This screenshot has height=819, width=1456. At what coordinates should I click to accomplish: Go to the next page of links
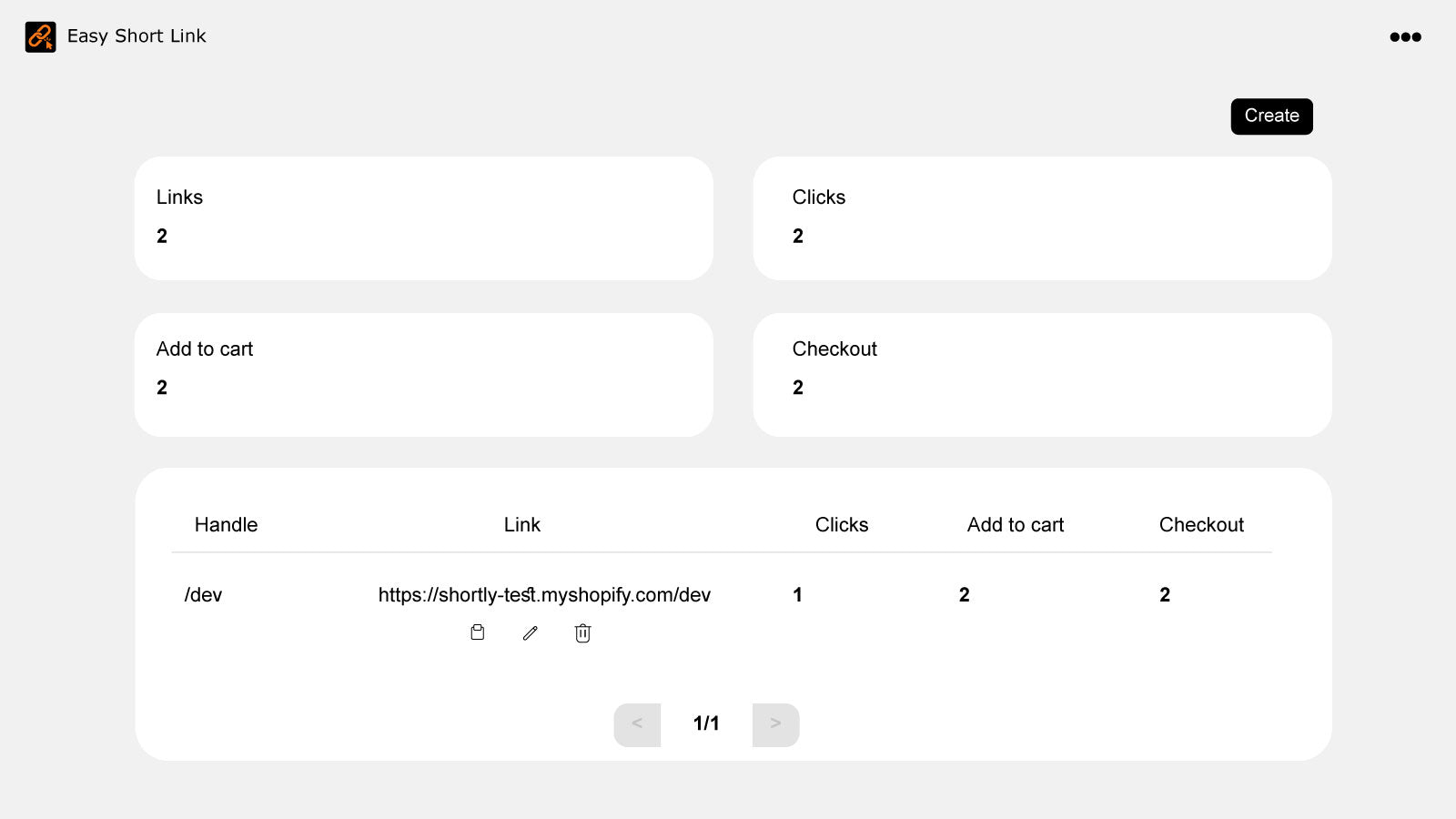(x=775, y=724)
